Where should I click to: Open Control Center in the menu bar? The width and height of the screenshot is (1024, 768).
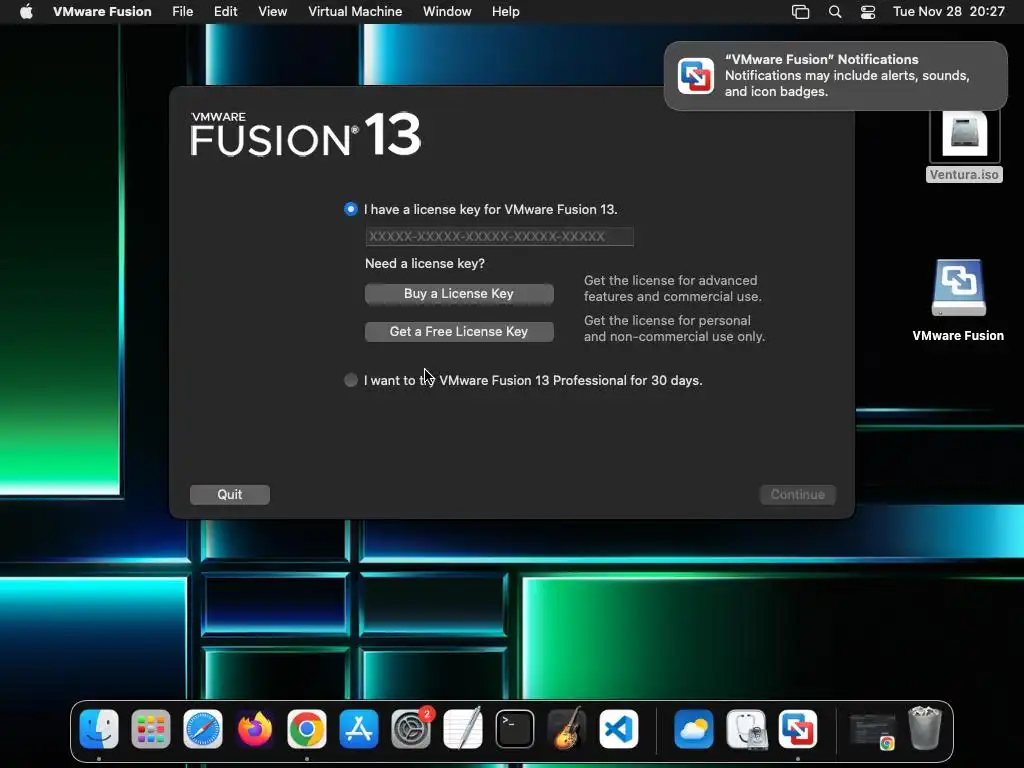coord(868,12)
